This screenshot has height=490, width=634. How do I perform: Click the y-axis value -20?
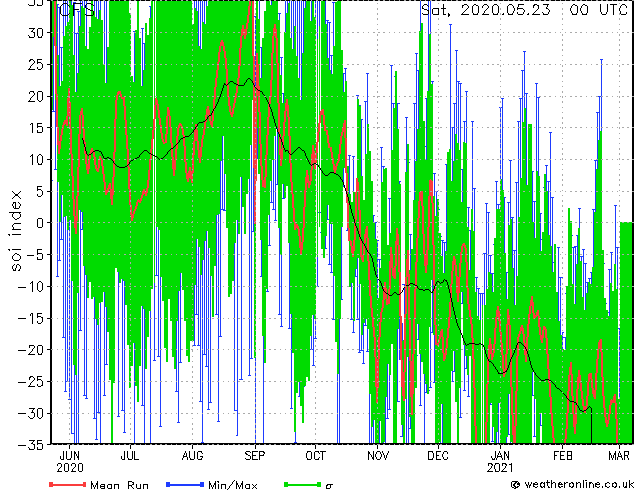pyautogui.click(x=31, y=350)
